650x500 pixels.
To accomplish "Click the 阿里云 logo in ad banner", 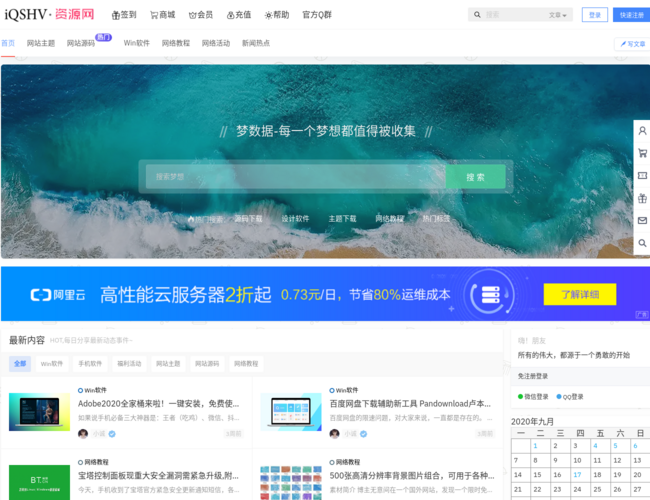I will pyautogui.click(x=58, y=295).
